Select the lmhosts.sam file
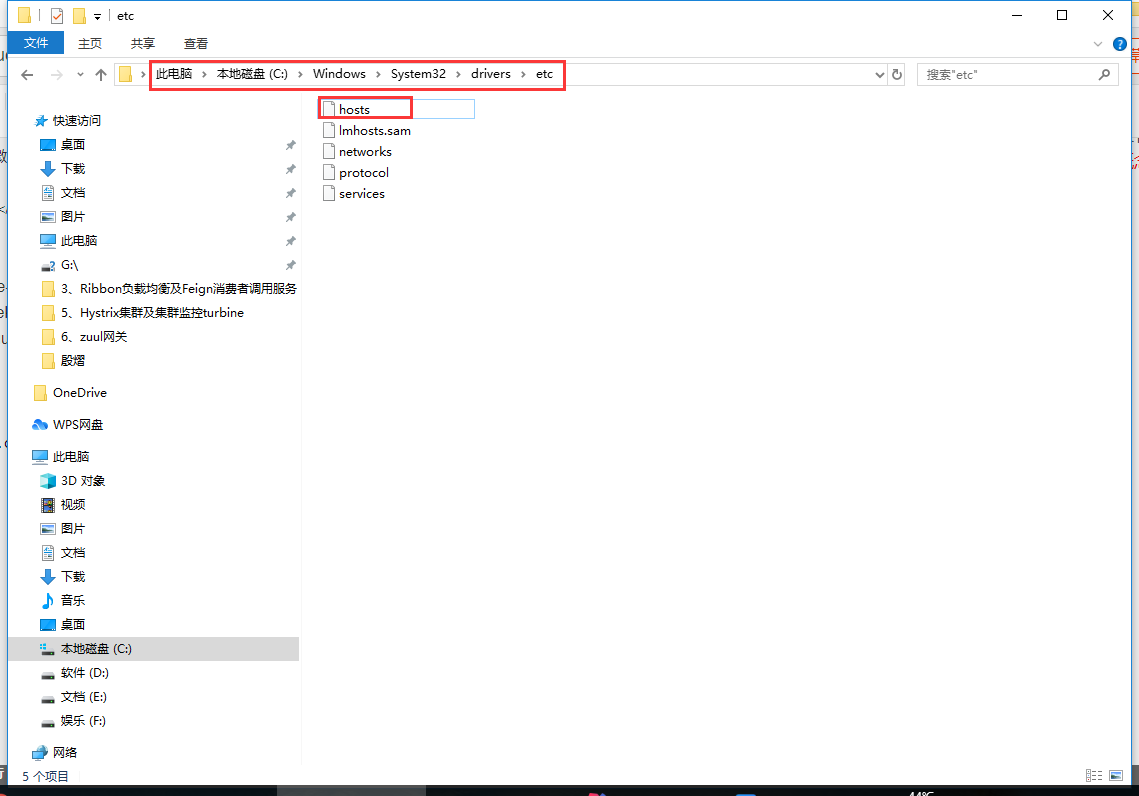1139x796 pixels. 375,131
